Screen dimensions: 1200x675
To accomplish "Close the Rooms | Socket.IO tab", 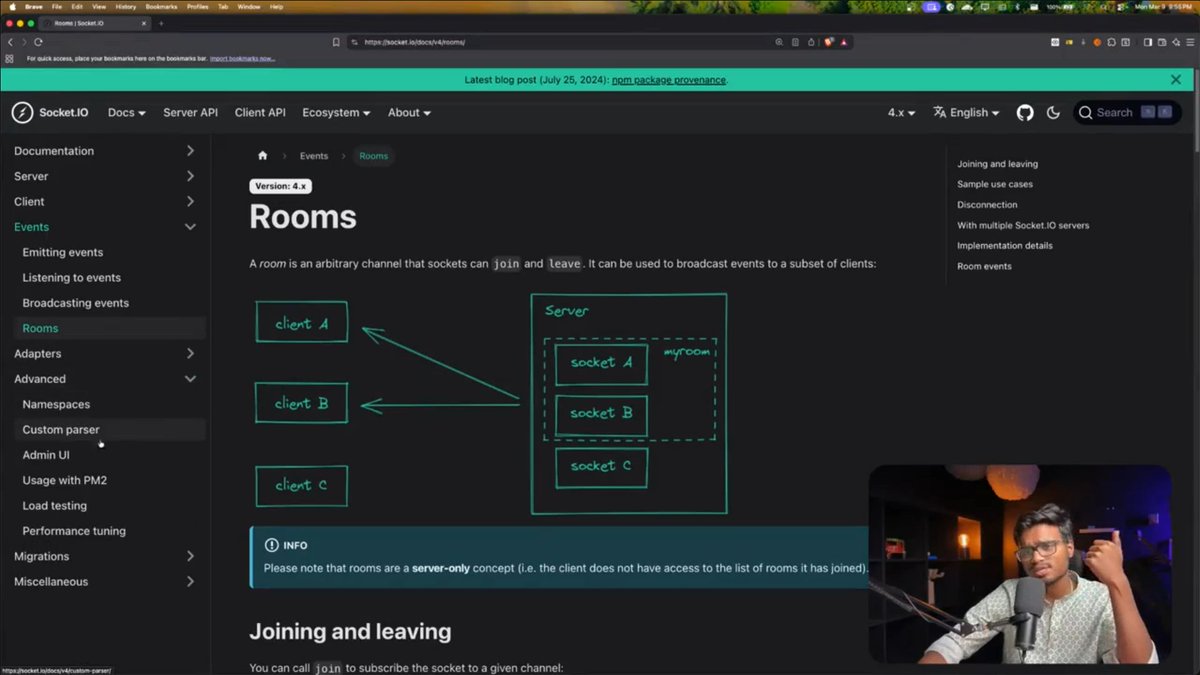I will 146,23.
